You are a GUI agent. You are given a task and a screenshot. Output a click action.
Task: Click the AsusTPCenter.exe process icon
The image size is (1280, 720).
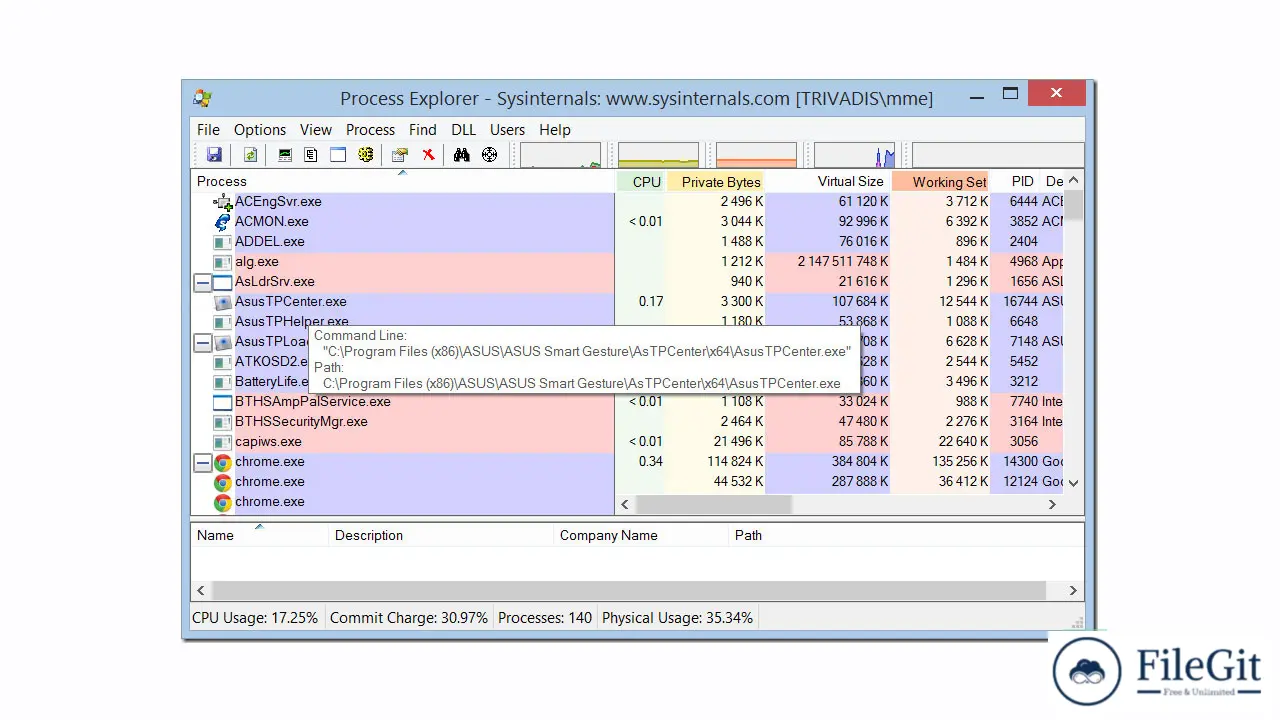(222, 302)
